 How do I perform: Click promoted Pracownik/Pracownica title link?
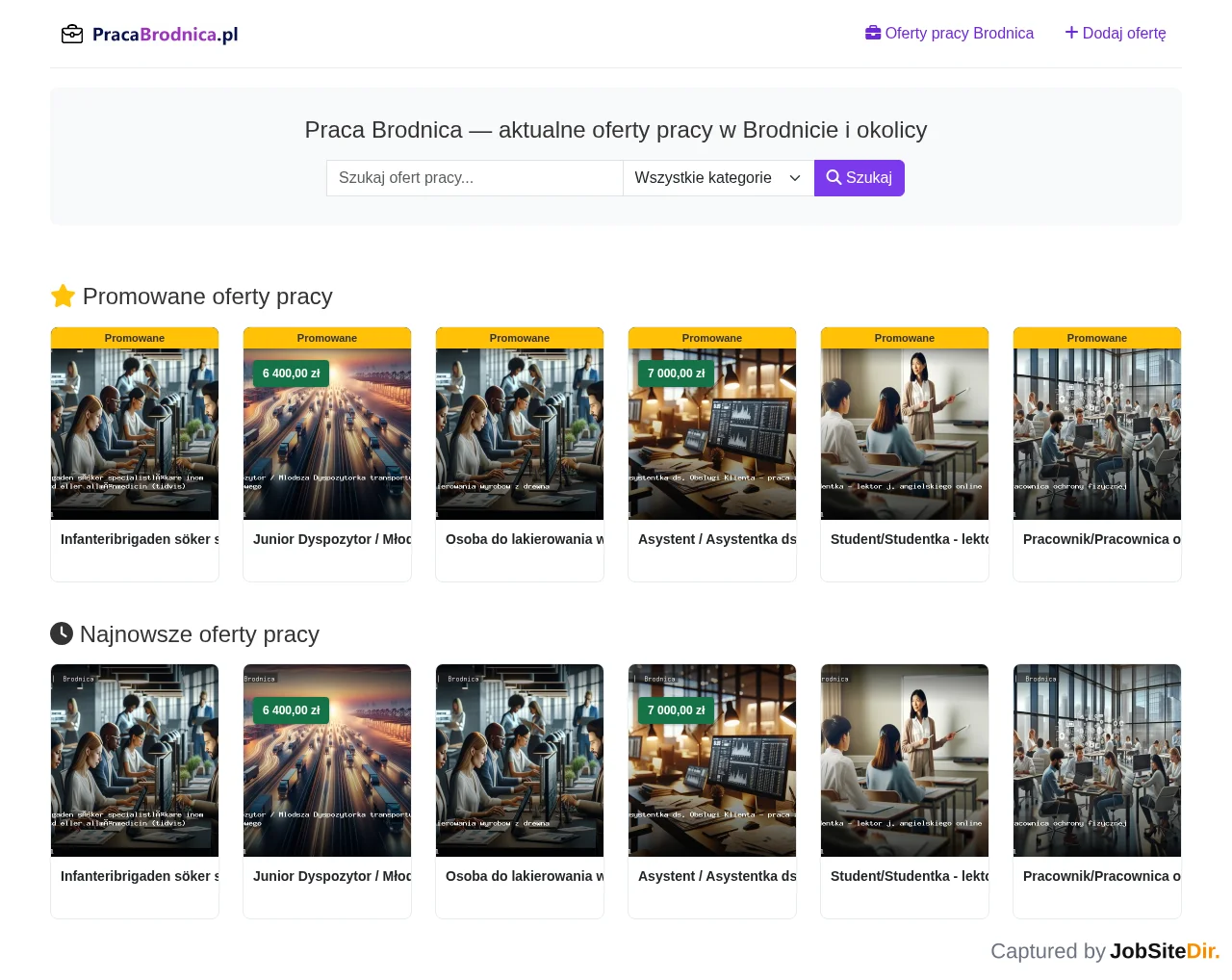tap(1102, 539)
